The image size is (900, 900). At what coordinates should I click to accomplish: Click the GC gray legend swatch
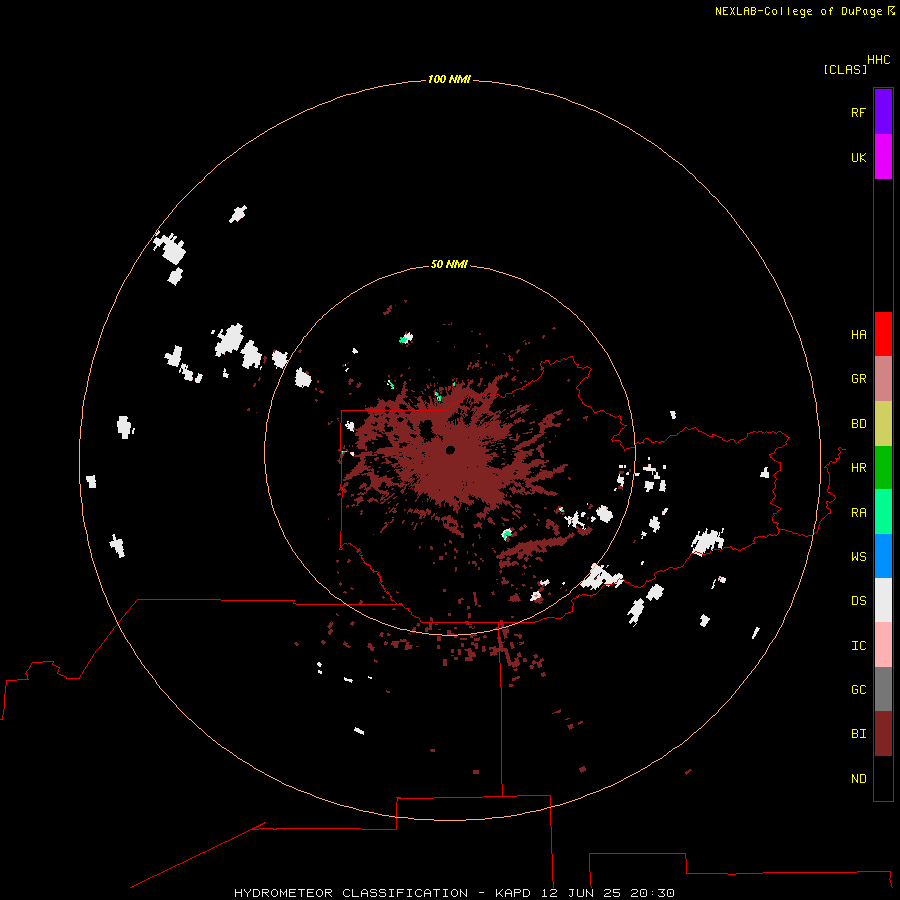click(x=883, y=689)
